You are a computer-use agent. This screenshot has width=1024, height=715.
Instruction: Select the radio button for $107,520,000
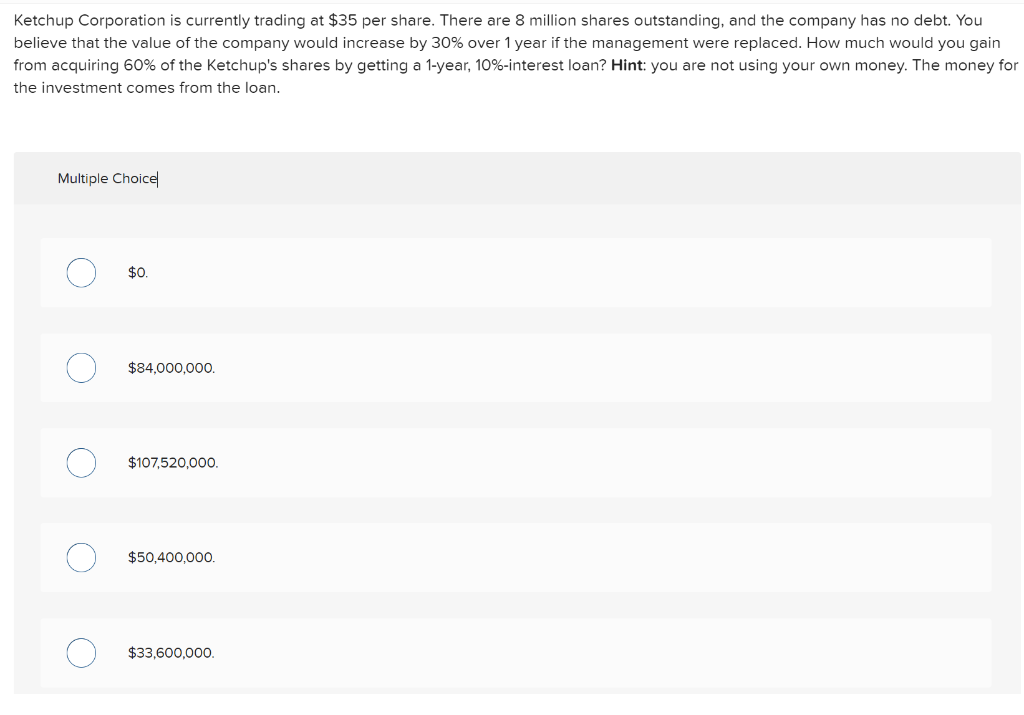pyautogui.click(x=81, y=462)
